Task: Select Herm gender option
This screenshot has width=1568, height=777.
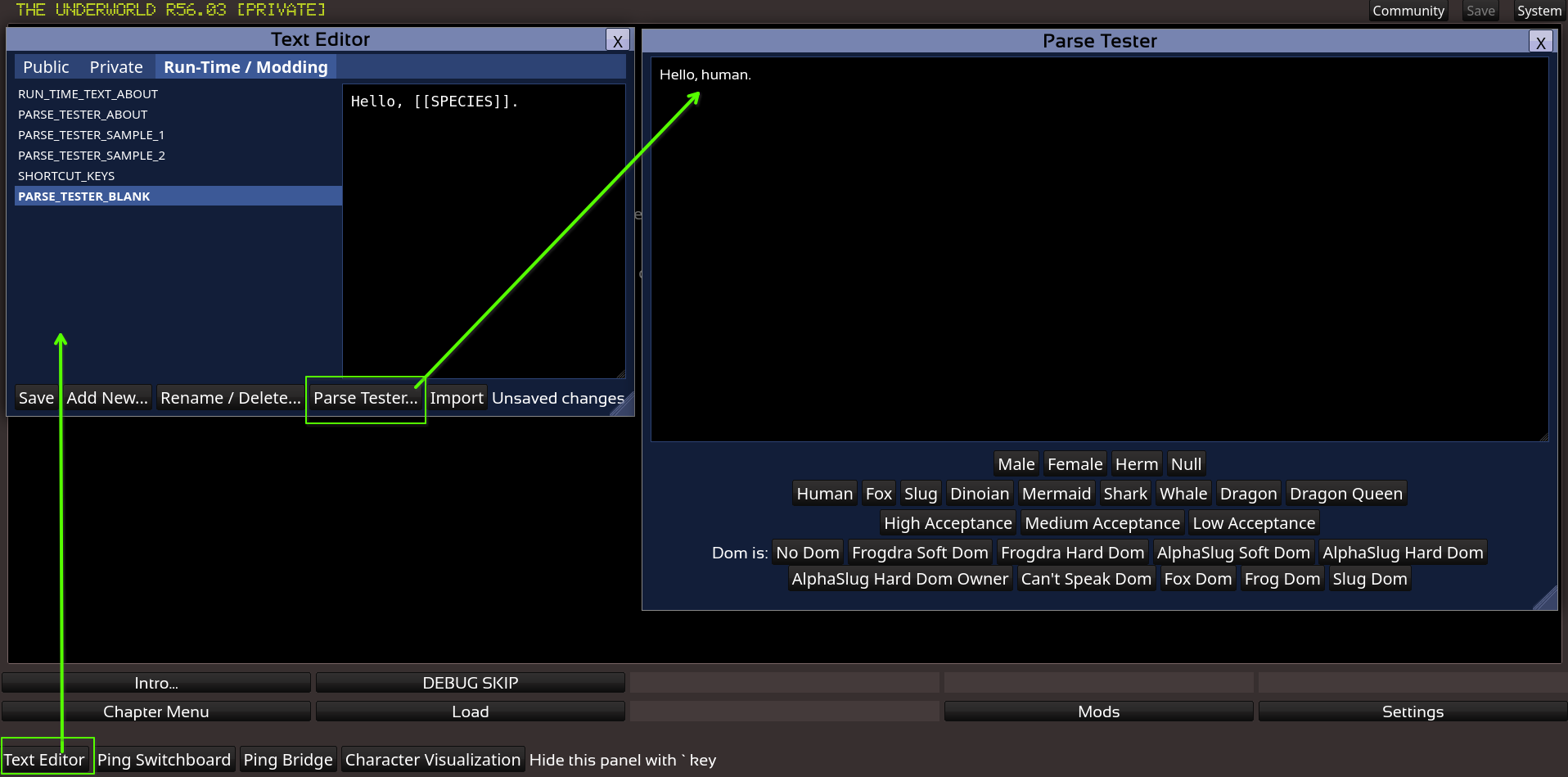Action: pos(1136,464)
